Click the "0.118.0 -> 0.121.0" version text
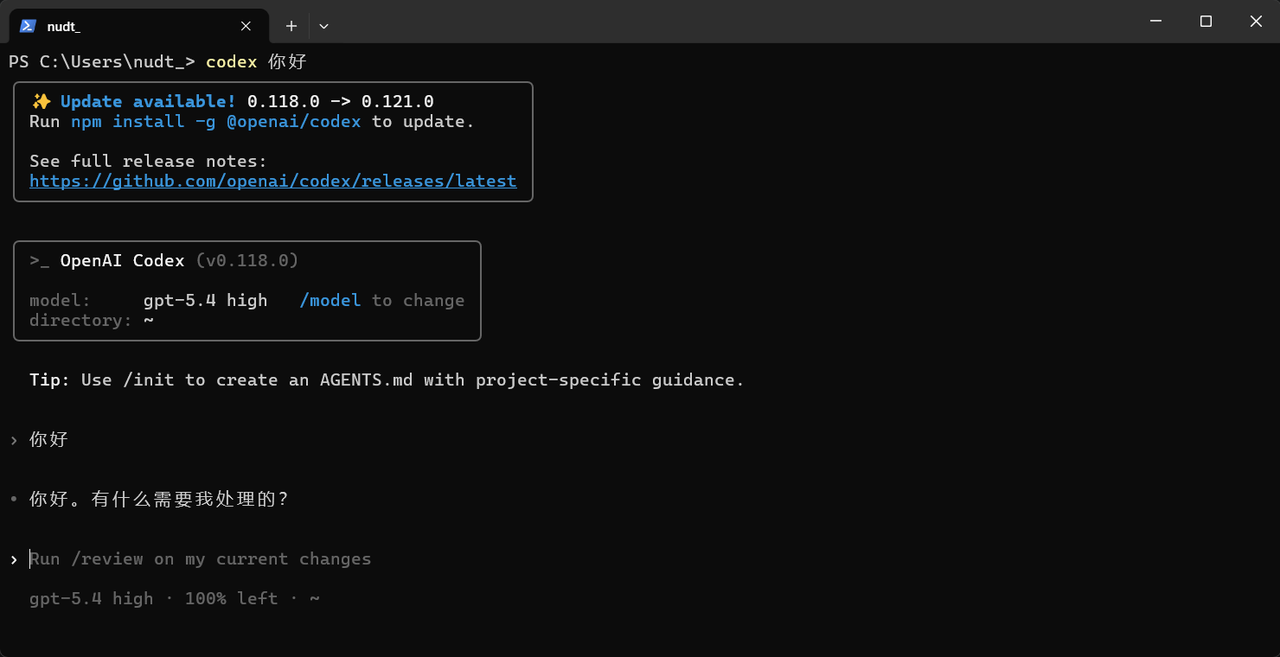 340,101
